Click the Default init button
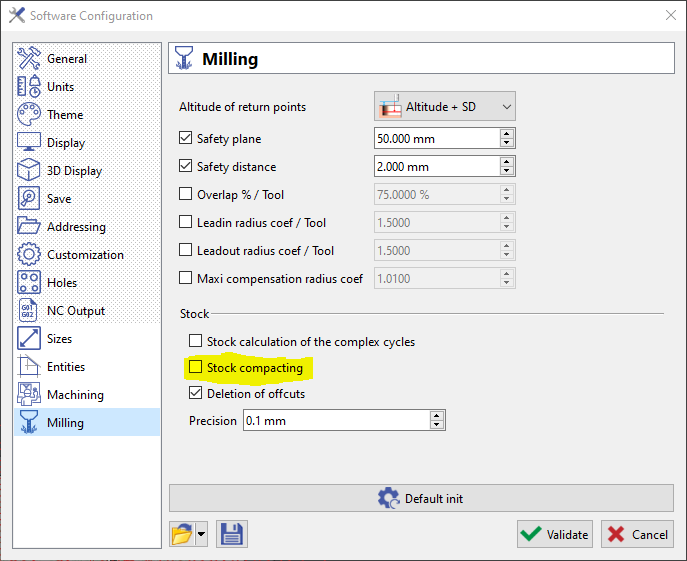Image resolution: width=687 pixels, height=561 pixels. [421, 498]
